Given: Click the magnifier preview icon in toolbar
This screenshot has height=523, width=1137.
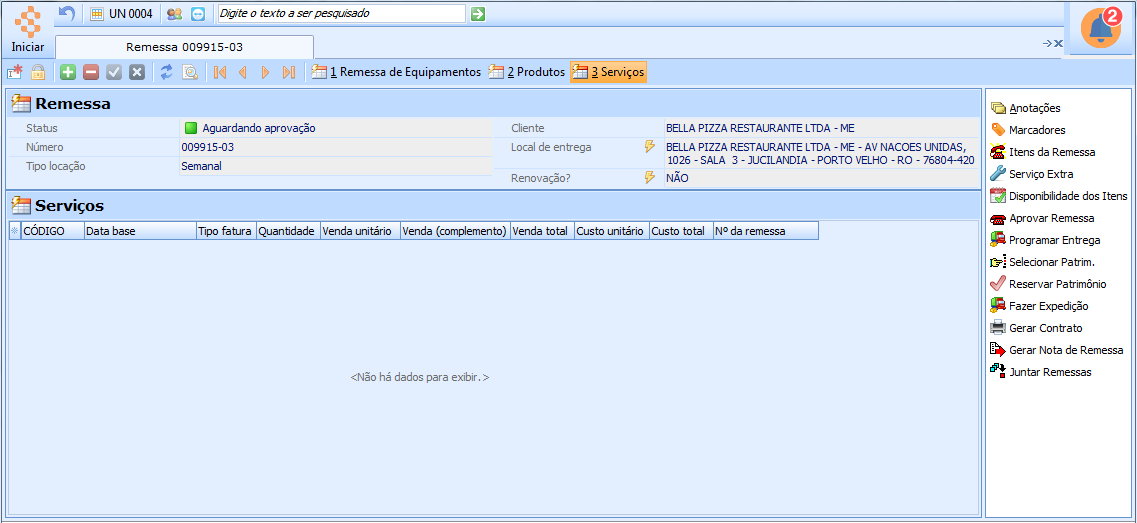Looking at the screenshot, I should click(190, 72).
